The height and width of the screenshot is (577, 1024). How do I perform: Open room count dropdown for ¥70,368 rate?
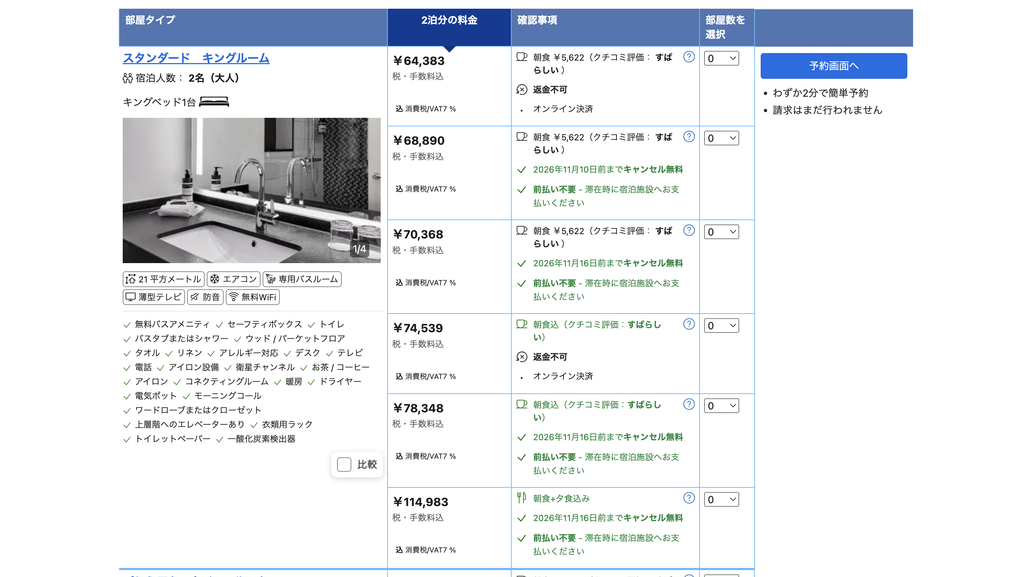click(x=721, y=232)
